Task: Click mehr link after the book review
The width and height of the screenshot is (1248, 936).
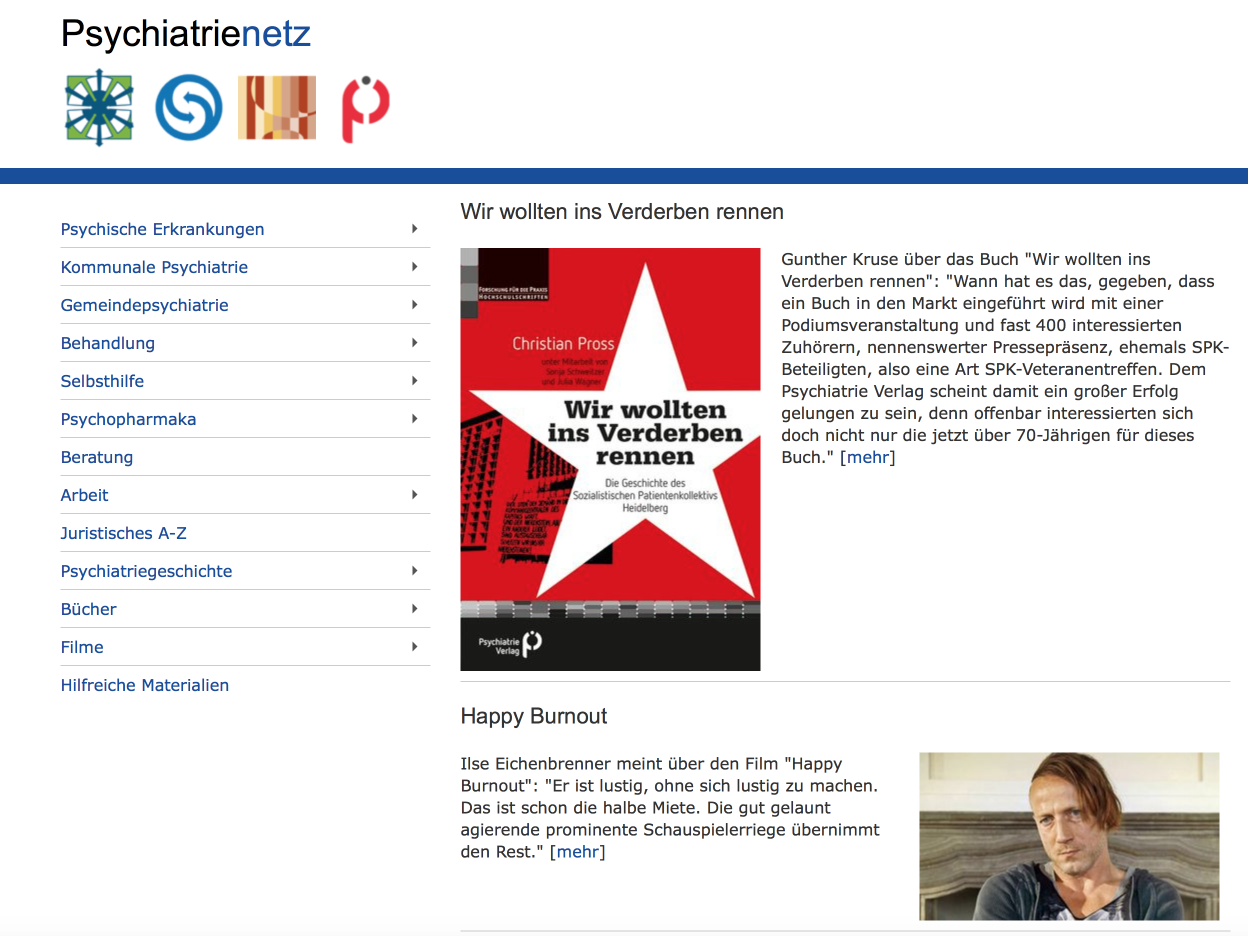Action: pyautogui.click(x=867, y=457)
